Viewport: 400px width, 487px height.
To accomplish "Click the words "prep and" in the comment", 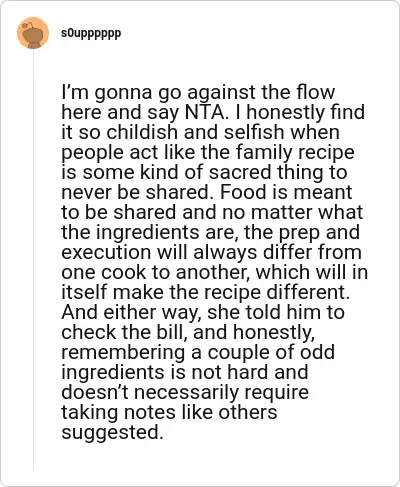I will pyautogui.click(x=319, y=233).
